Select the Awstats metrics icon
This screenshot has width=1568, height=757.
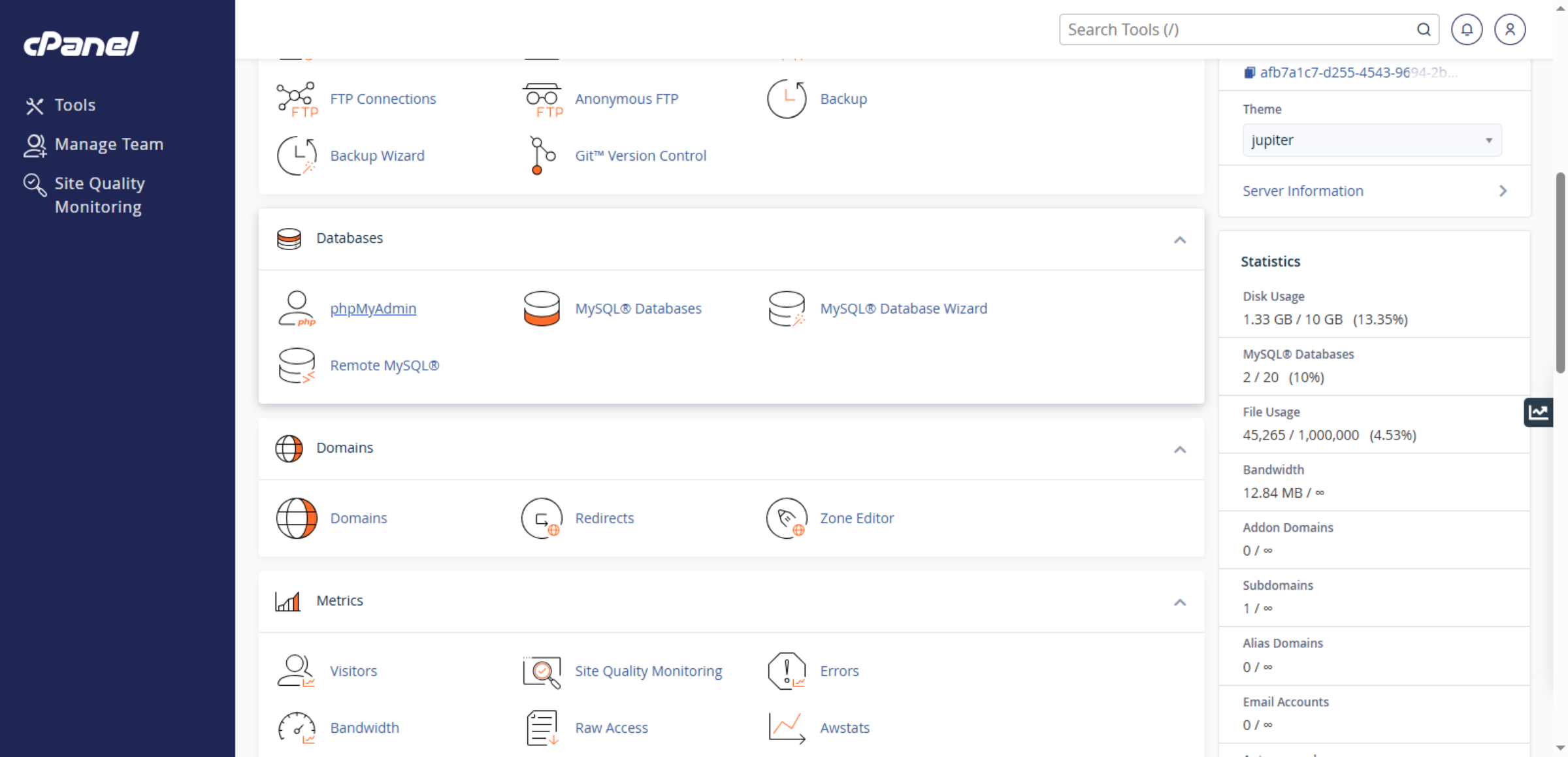[786, 727]
